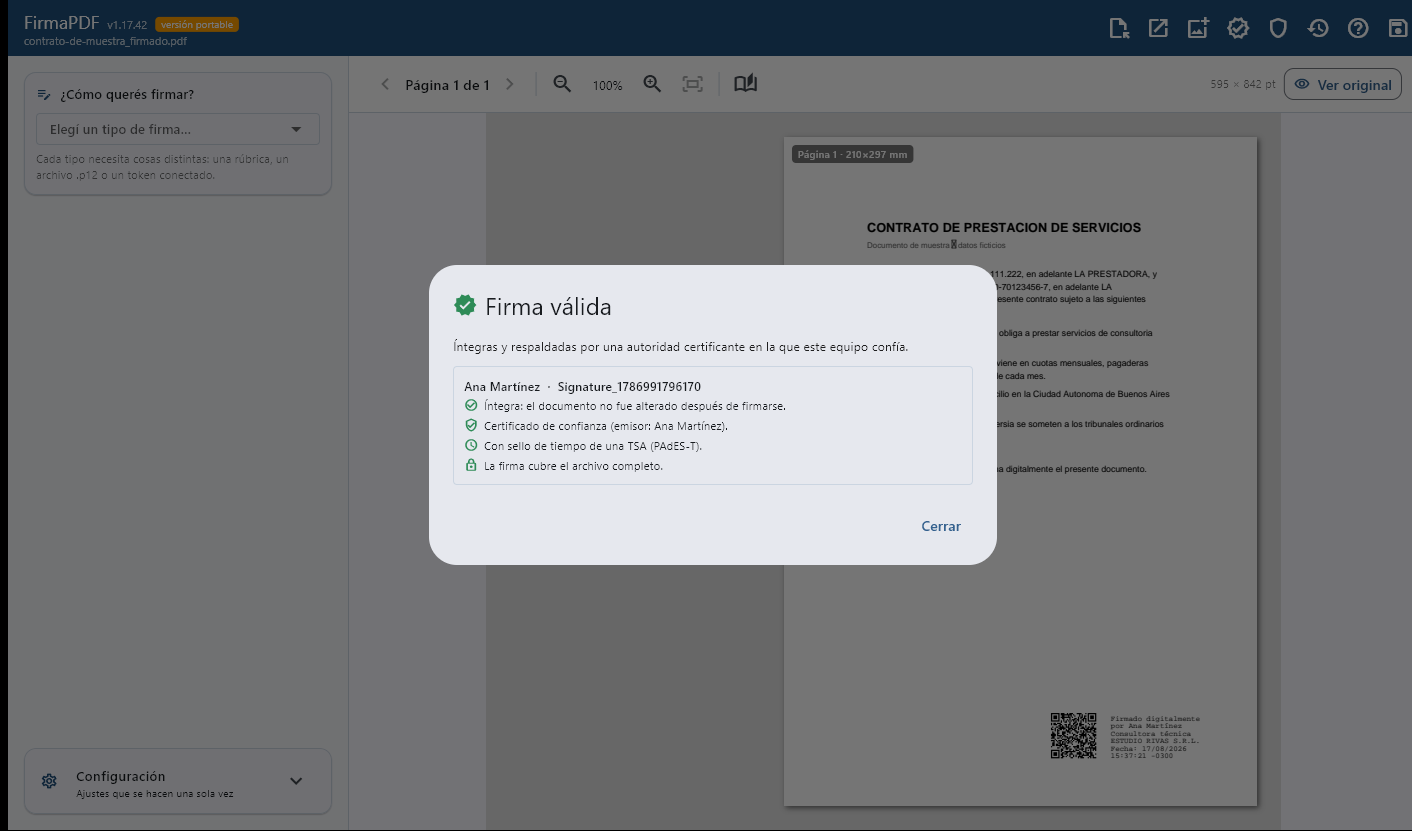
Task: Click the add image icon in header
Action: tap(1198, 29)
